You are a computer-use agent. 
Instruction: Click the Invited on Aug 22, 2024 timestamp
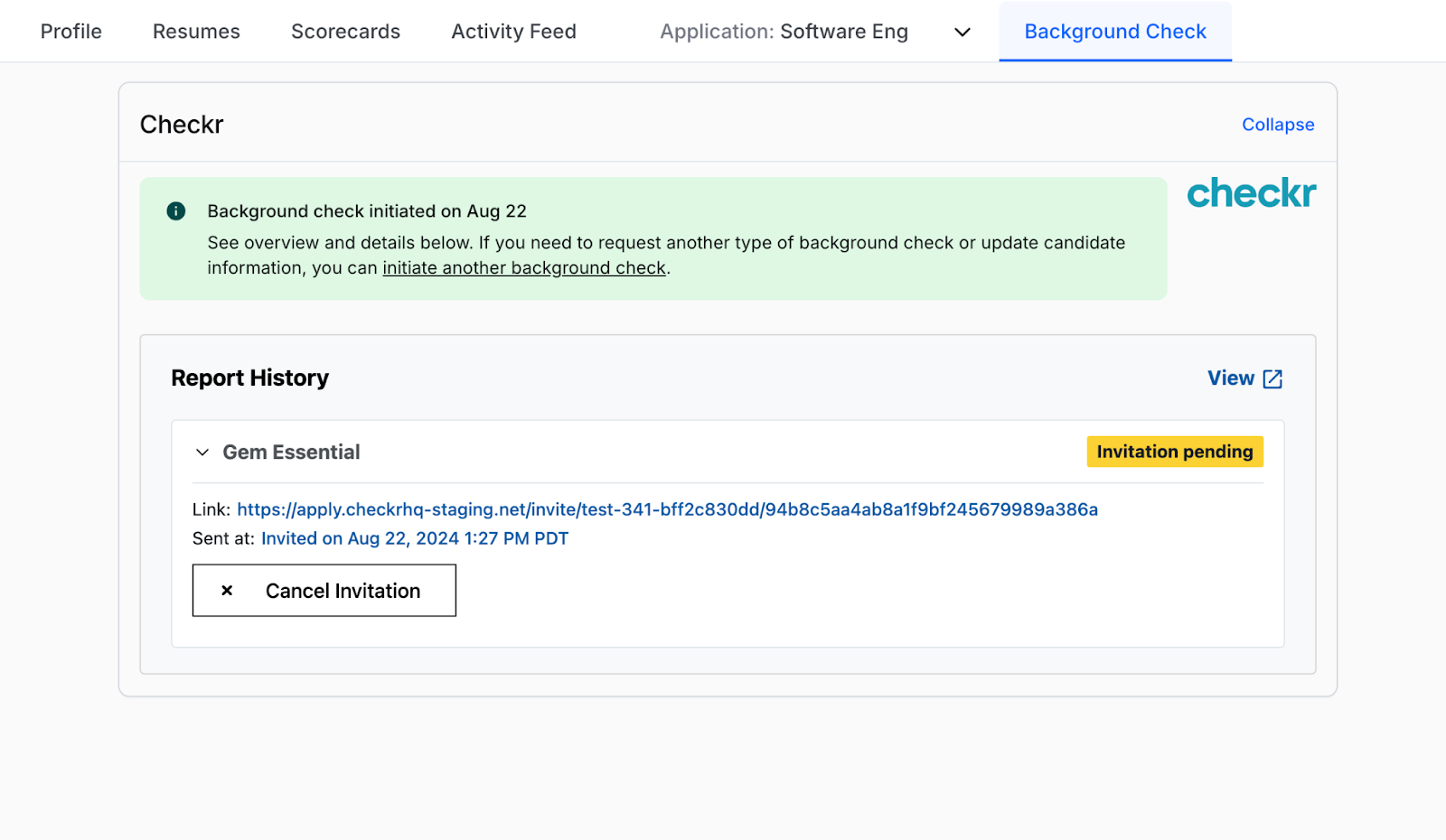pos(415,538)
